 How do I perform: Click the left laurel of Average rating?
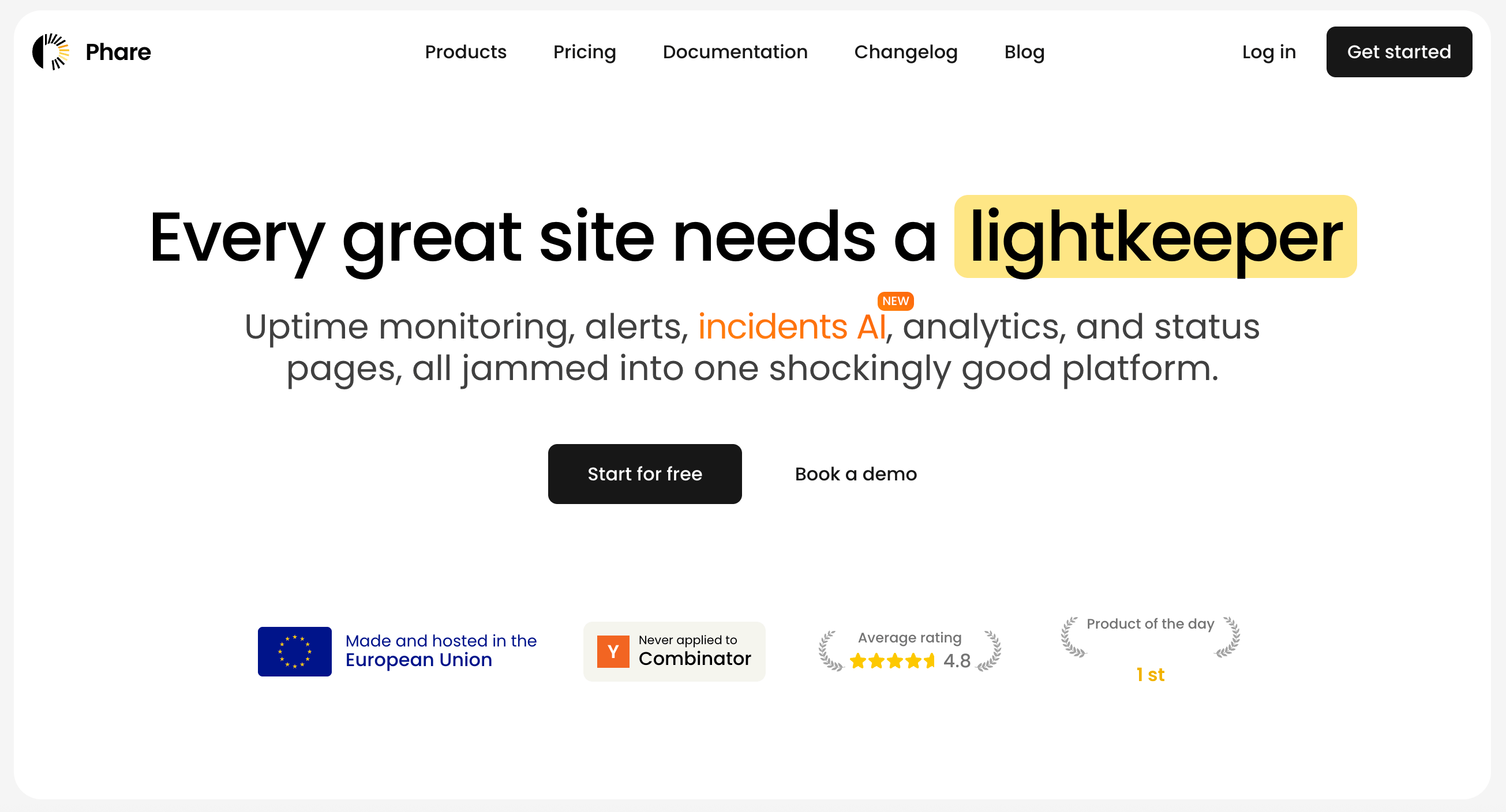click(830, 651)
